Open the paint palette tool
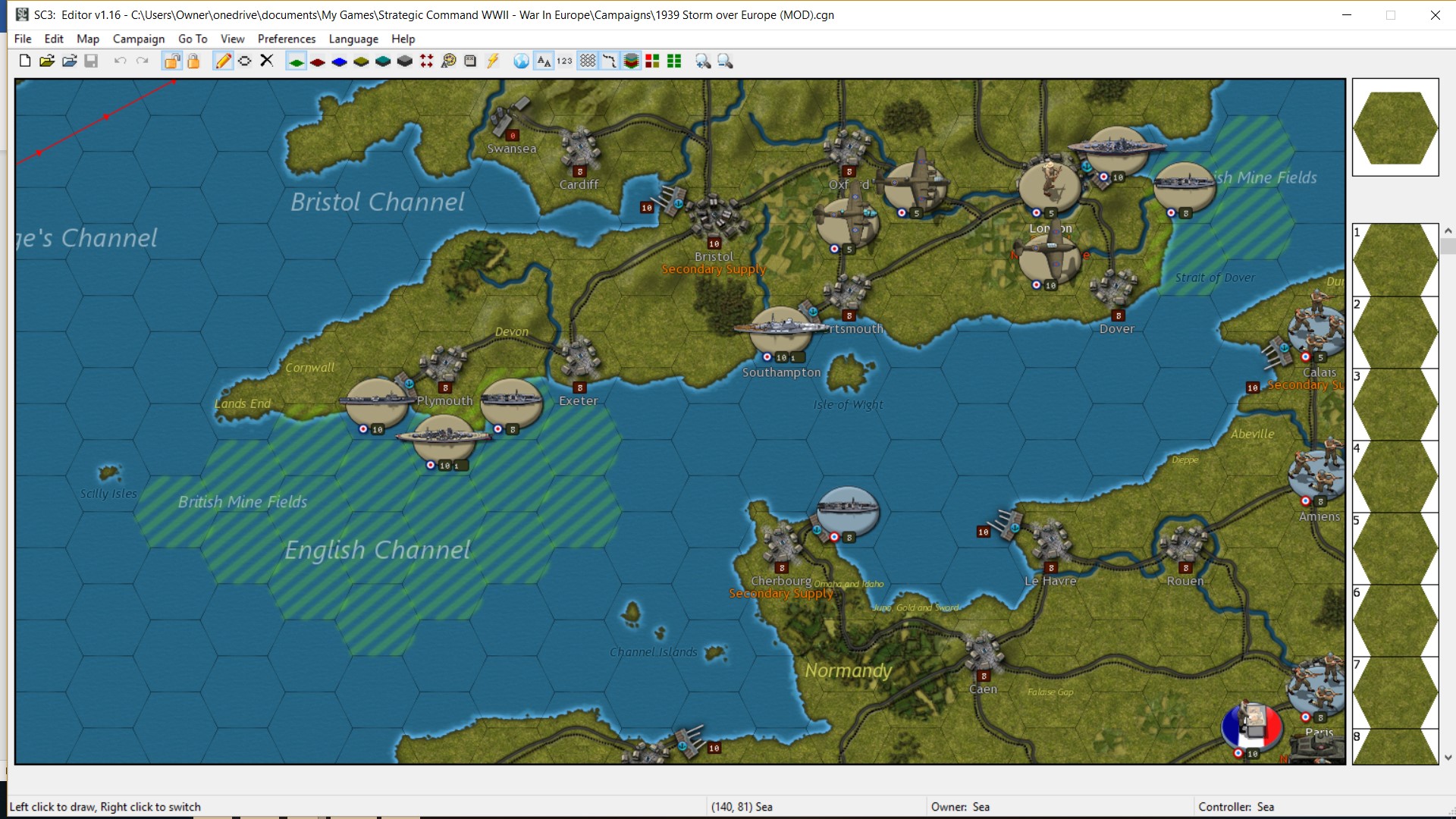The width and height of the screenshot is (1456, 819). pyautogui.click(x=449, y=61)
